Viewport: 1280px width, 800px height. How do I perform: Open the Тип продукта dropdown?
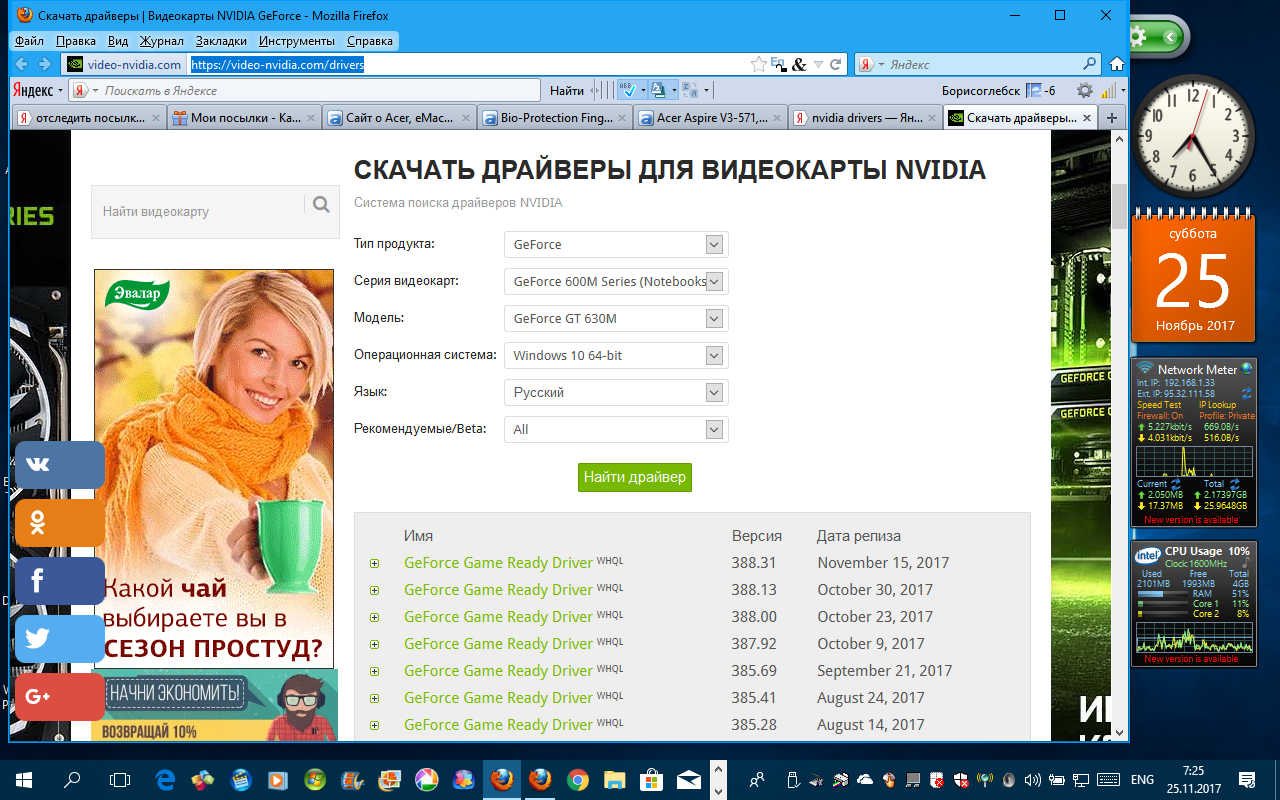[x=616, y=244]
